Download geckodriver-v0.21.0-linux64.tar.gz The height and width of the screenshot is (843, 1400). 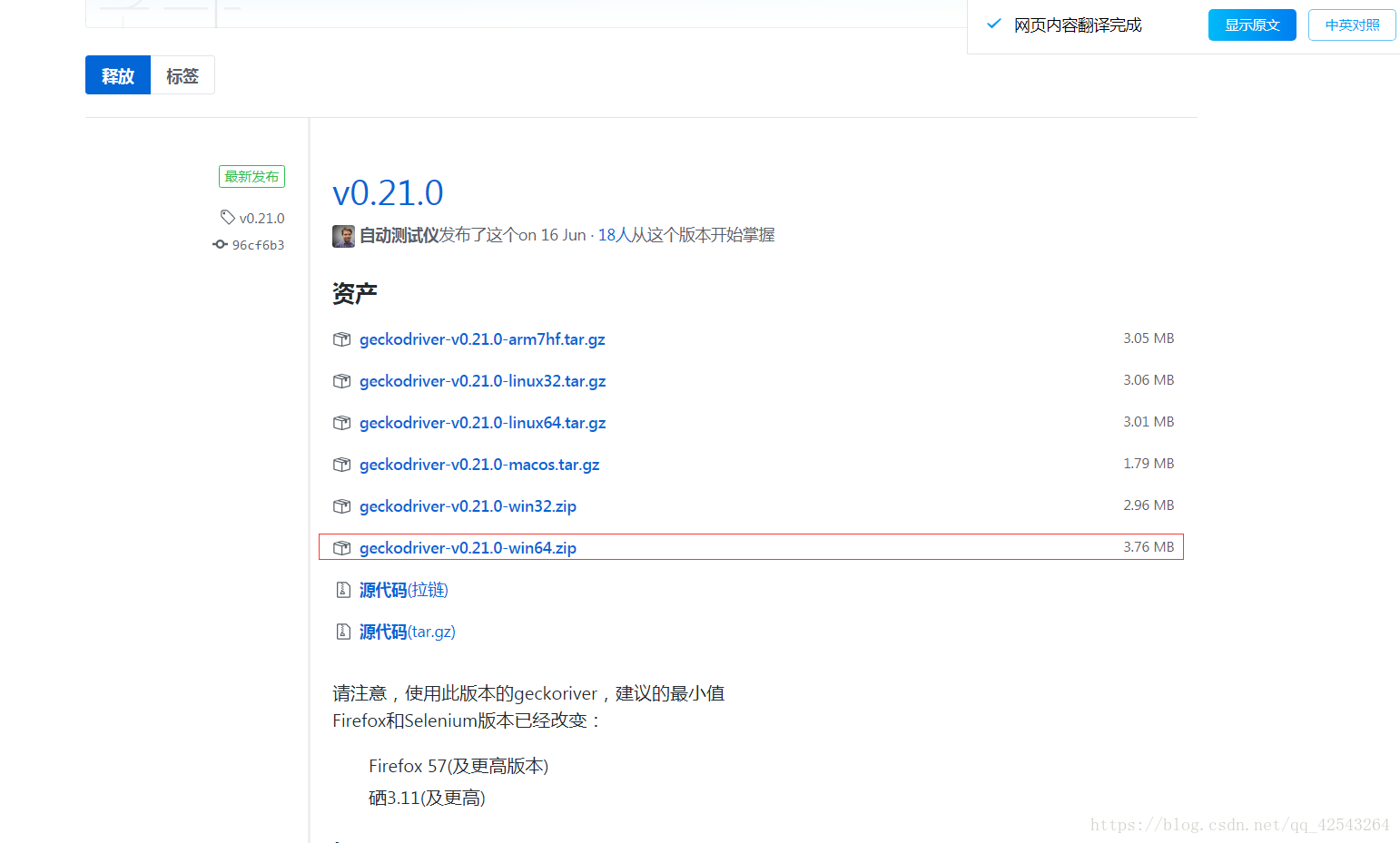pos(483,423)
